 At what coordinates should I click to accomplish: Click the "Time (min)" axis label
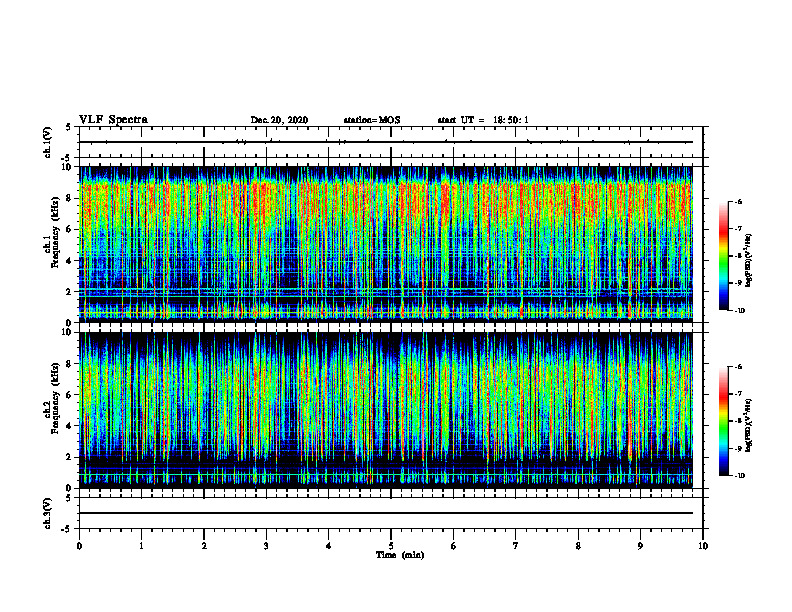point(400,555)
